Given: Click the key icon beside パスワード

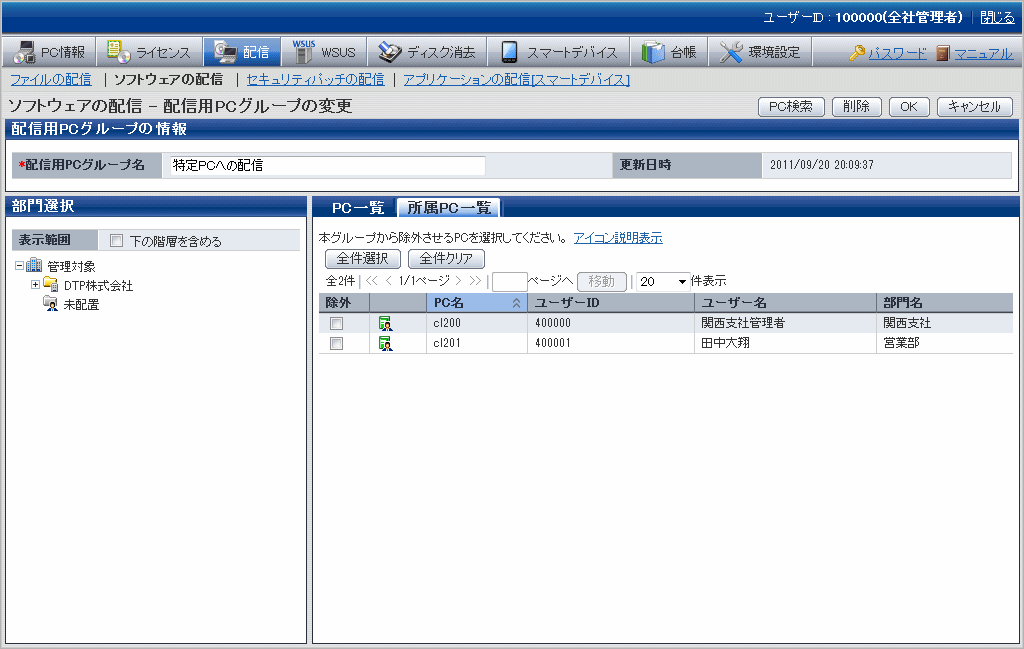Looking at the screenshot, I should [857, 53].
